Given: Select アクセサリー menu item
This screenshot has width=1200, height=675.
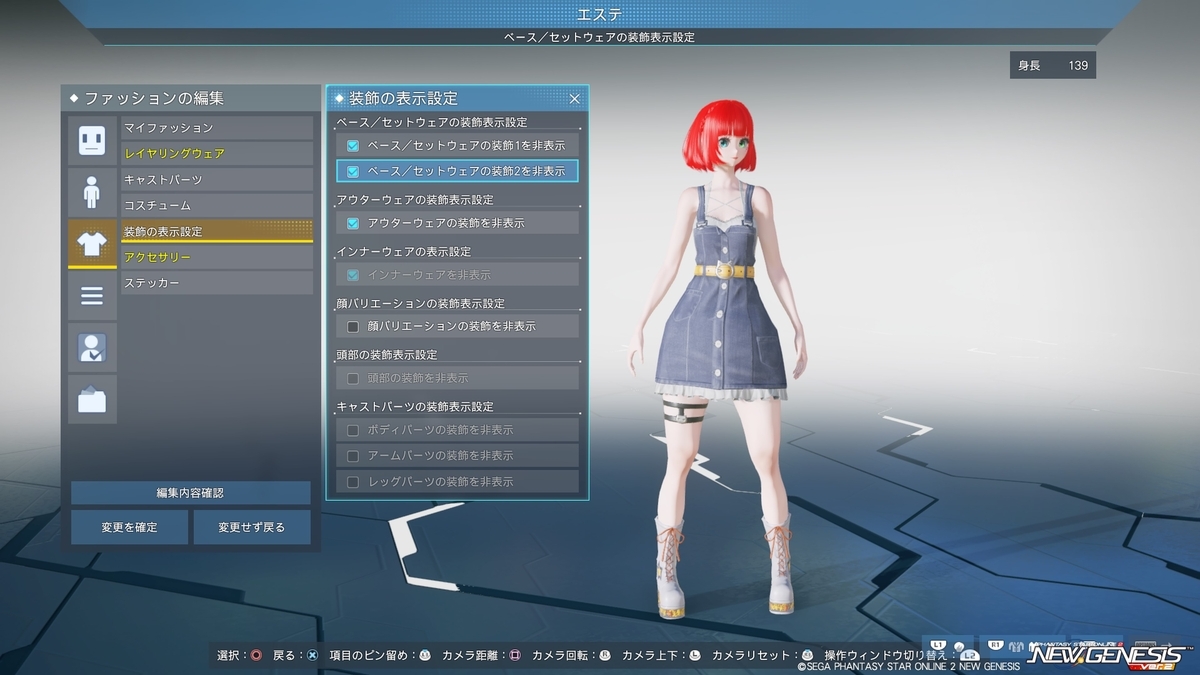Looking at the screenshot, I should click(x=217, y=258).
